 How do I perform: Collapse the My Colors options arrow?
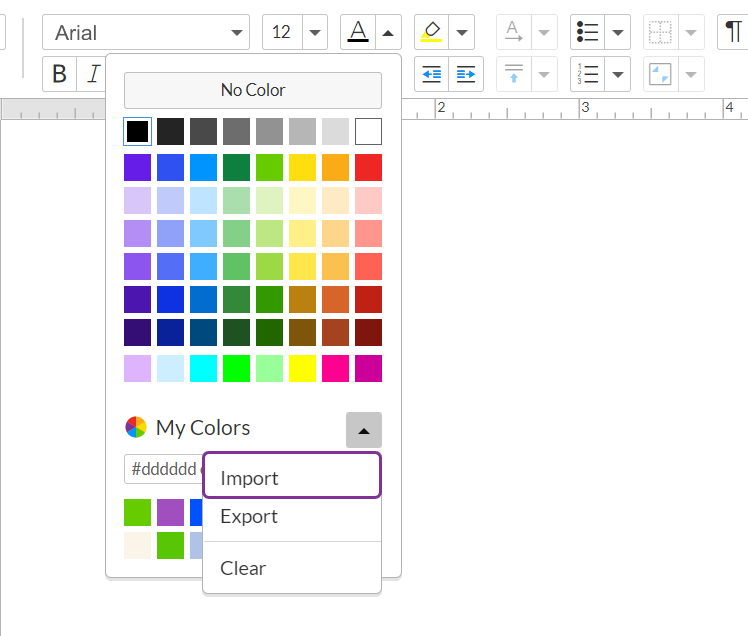(x=364, y=430)
